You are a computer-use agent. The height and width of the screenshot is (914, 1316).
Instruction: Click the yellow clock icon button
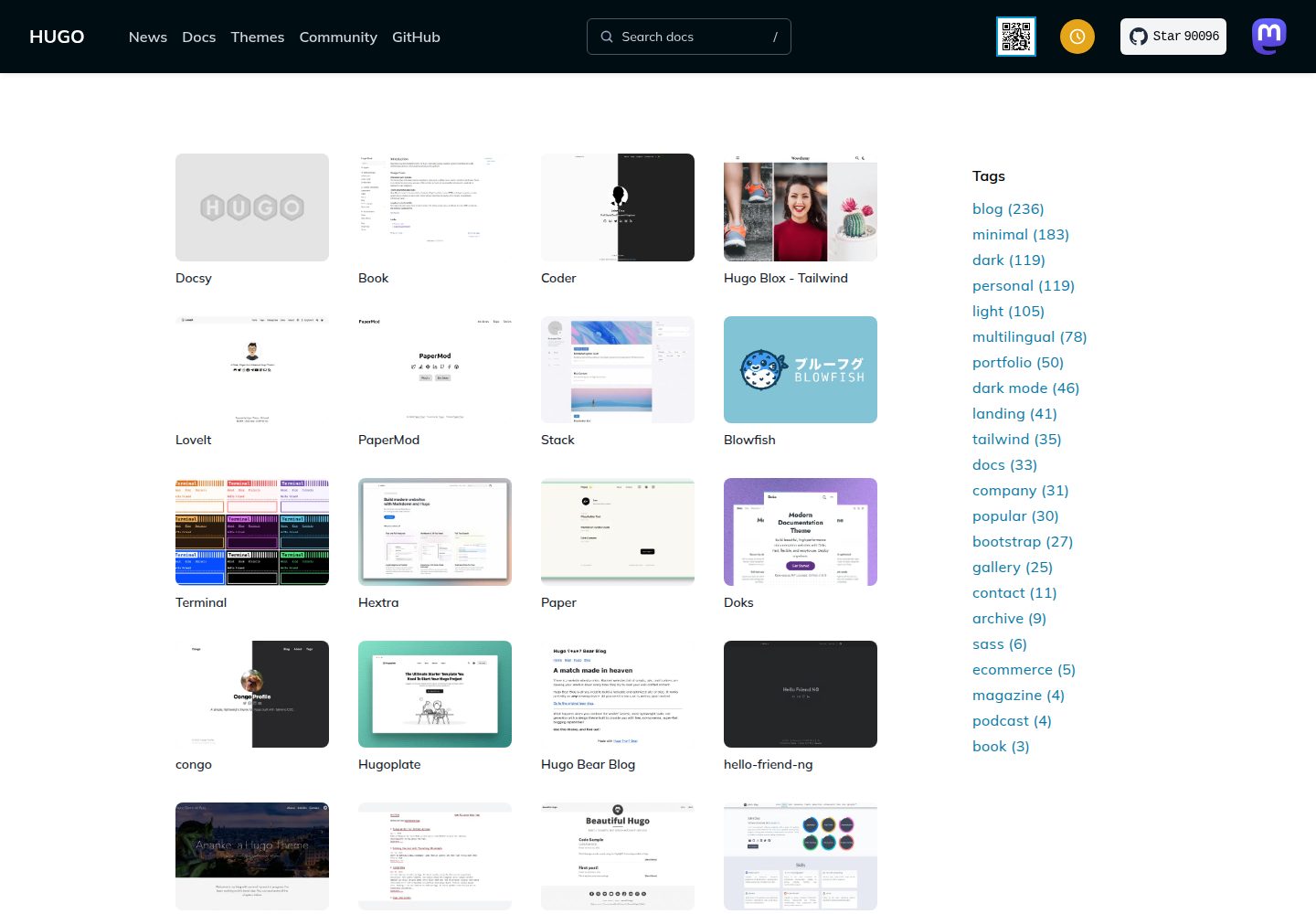tap(1077, 37)
